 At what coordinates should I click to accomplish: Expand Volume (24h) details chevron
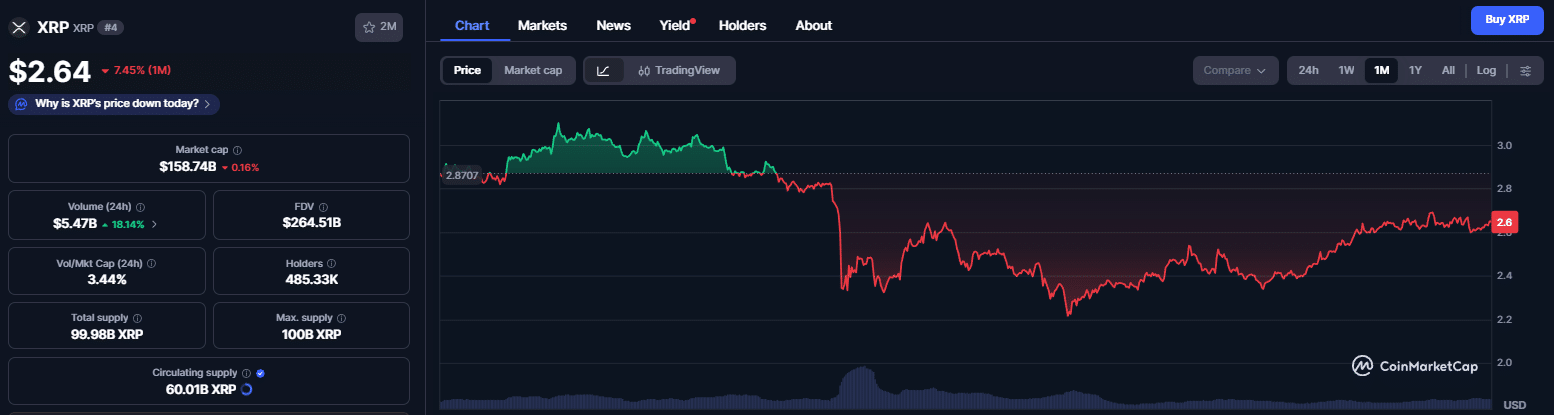(153, 223)
